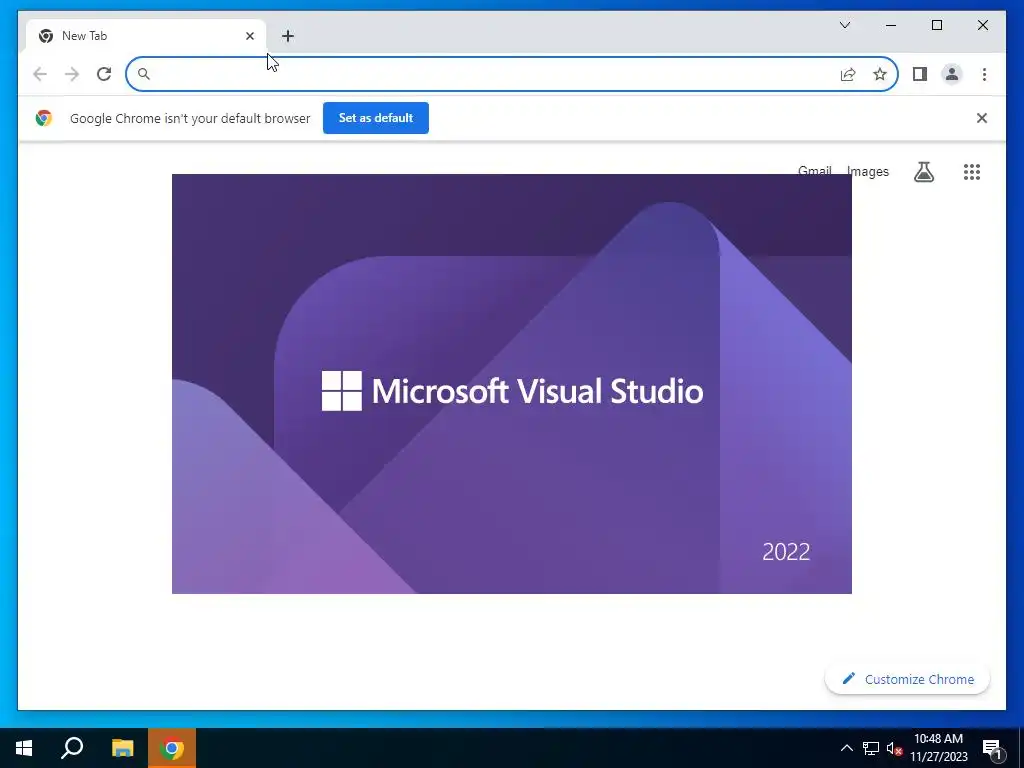Open the Windows Start menu

(24, 748)
